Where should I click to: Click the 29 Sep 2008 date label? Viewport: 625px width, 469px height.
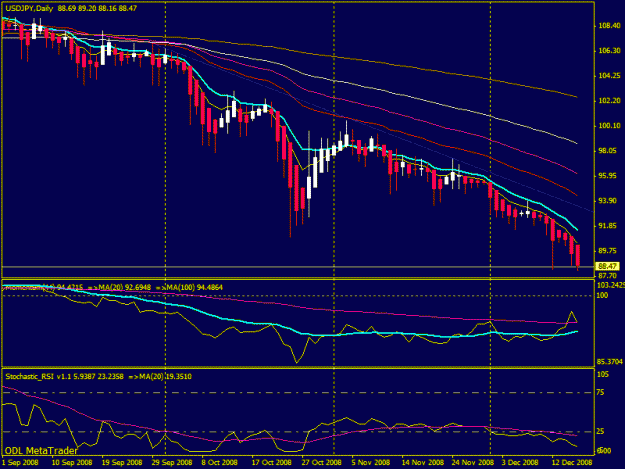[x=172, y=463]
